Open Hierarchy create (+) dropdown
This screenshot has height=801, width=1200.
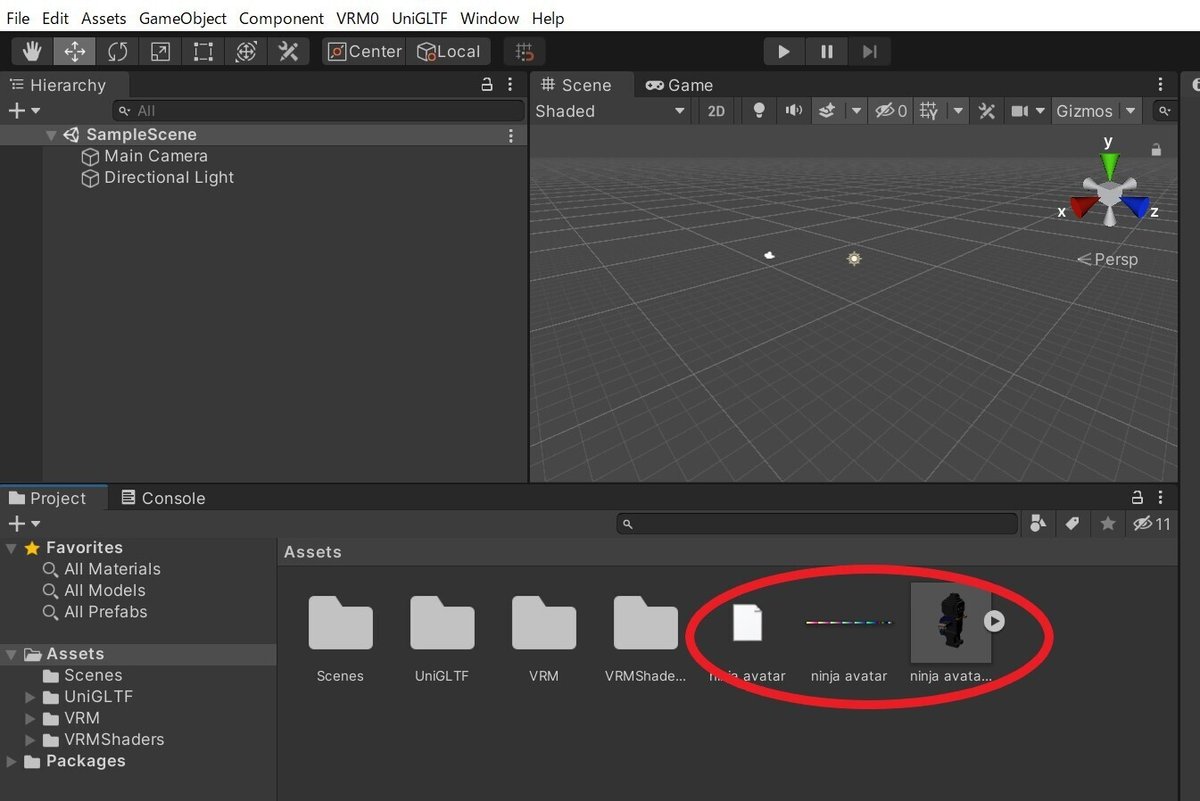point(24,111)
